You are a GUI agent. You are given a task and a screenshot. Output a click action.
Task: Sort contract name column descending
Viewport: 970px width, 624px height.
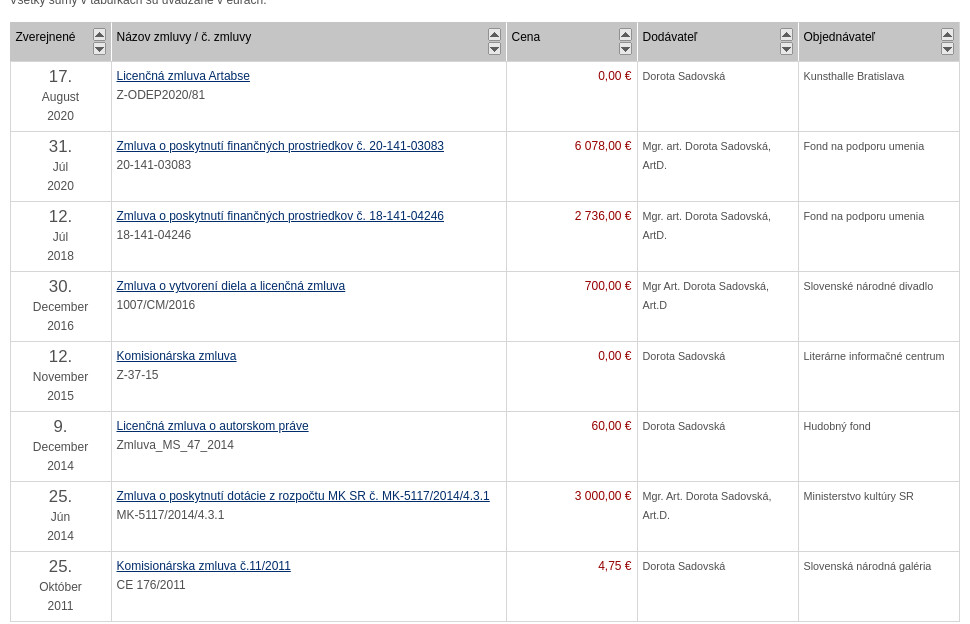tap(494, 49)
